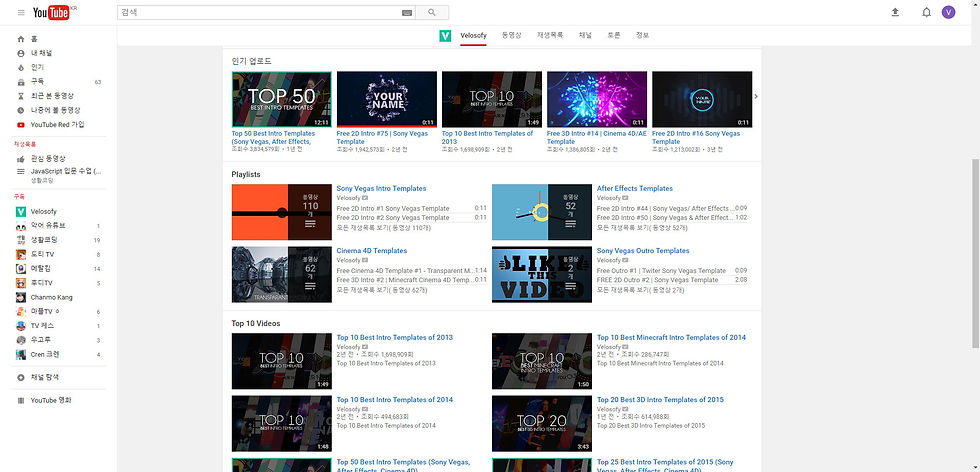
Task: Click the Velosofy subscription icon in sidebar
Action: [21, 211]
